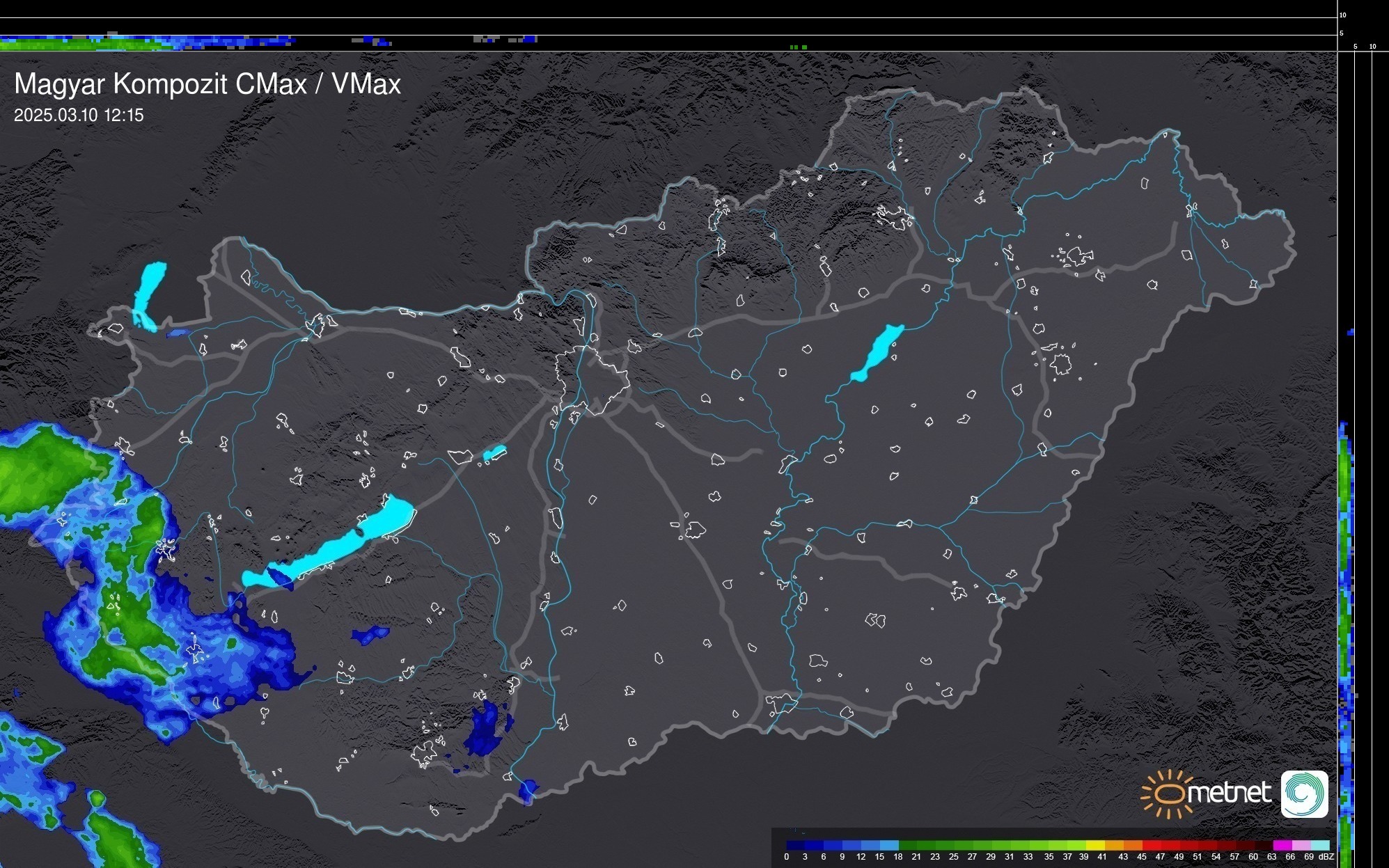Select the yellow 39 dBZ legend swatch
The image size is (1389, 868).
coord(1094,845)
